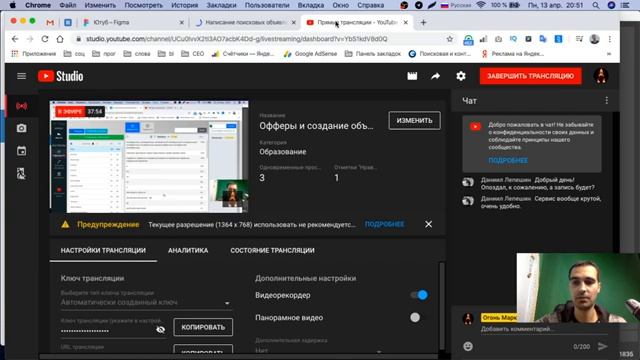Click the YouTube Studio logo
The image size is (640, 360).
pos(61,76)
